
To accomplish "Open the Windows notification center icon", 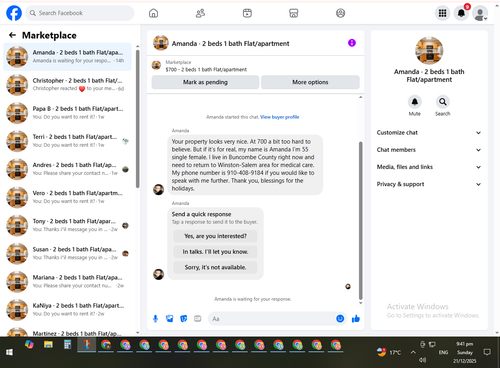I will point(487,352).
